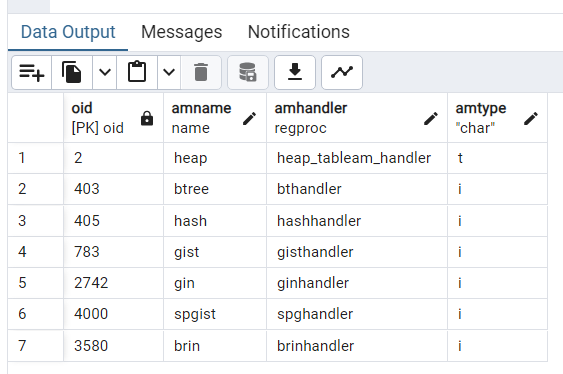Click the oid cell with value 2742
The width and height of the screenshot is (563, 374).
[x=113, y=283]
